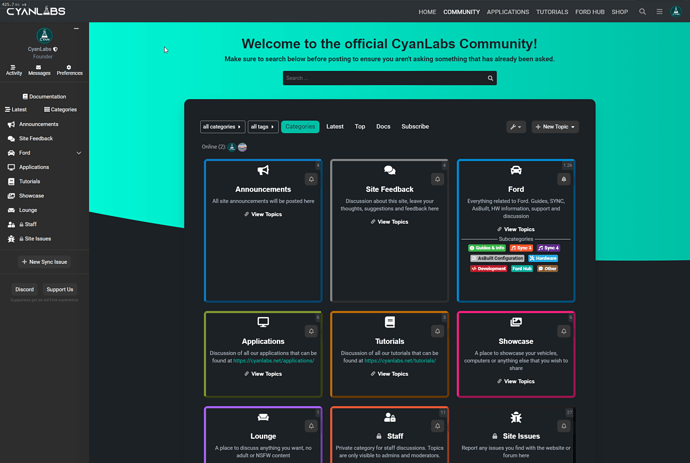Open Preferences in the sidebar profile

click(x=70, y=70)
